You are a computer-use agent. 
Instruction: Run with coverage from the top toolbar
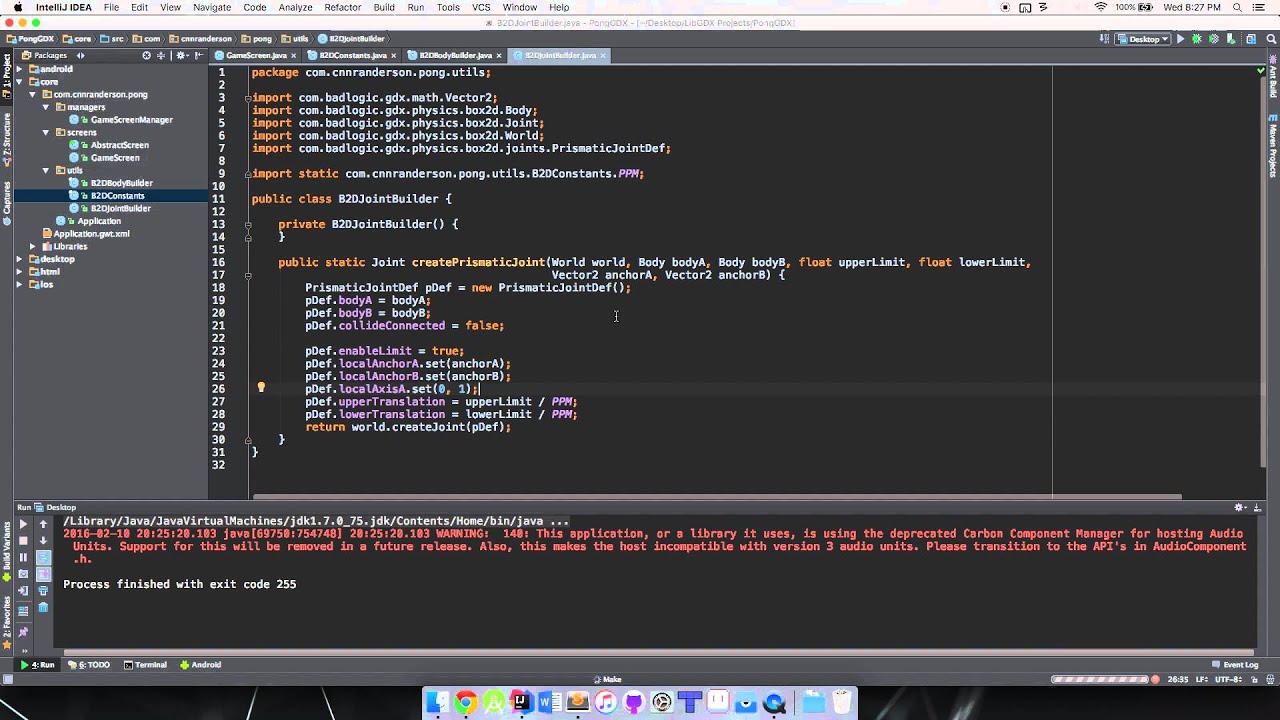pos(1214,39)
